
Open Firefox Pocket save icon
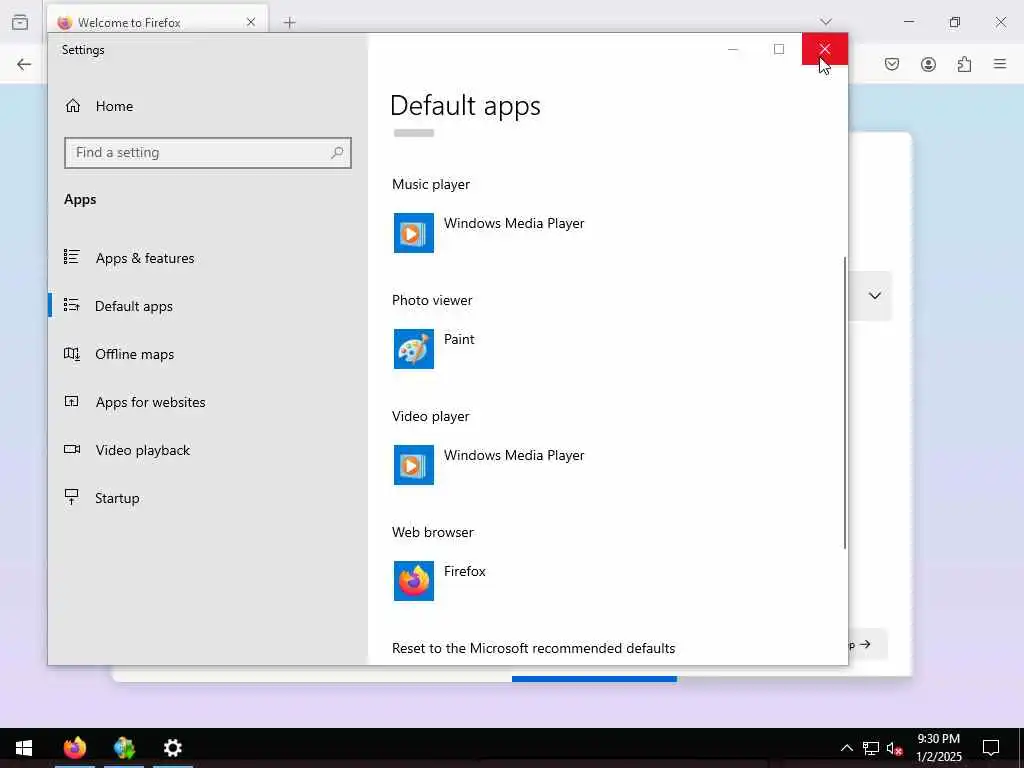click(892, 64)
